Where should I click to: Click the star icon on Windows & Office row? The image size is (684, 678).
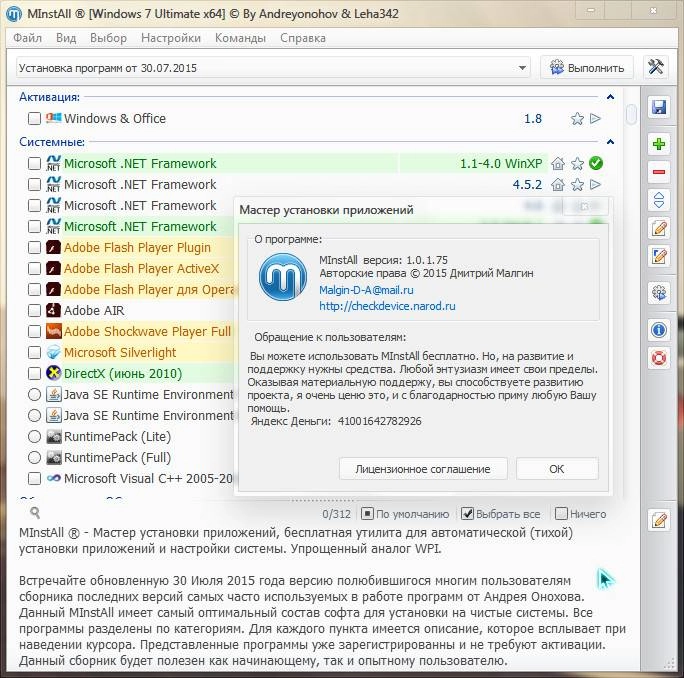tap(577, 119)
